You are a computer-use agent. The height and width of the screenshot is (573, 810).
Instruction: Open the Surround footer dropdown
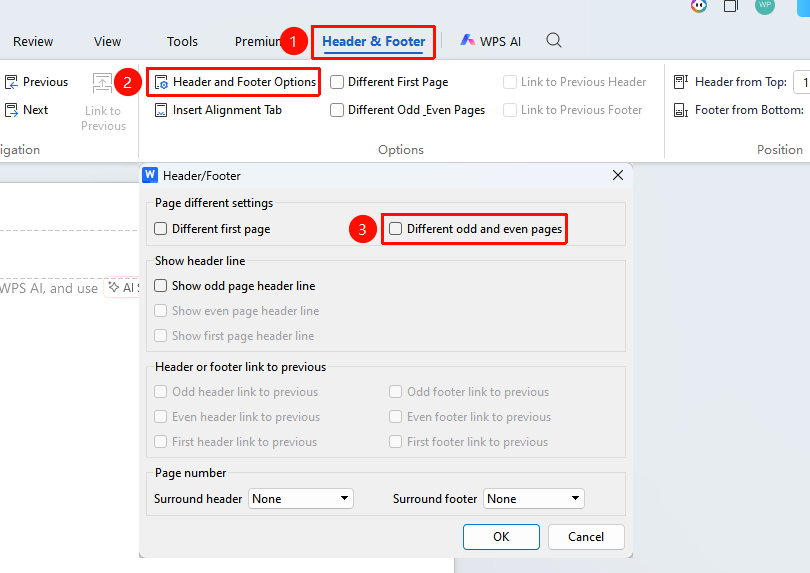coord(534,499)
